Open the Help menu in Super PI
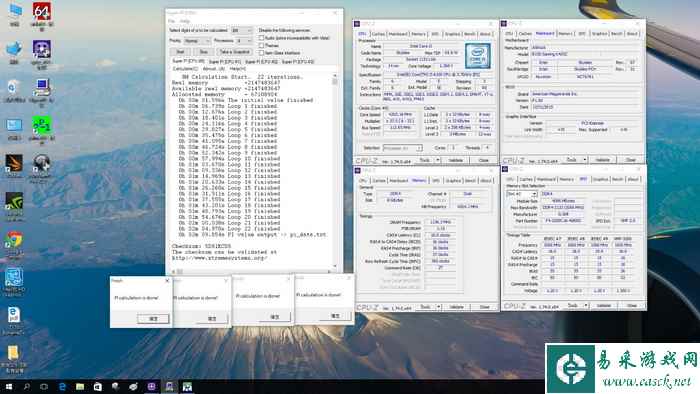700x394 pixels. coord(184,21)
